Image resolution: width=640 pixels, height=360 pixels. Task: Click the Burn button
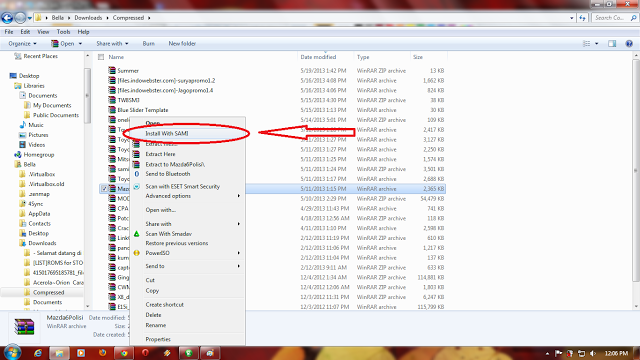149,43
